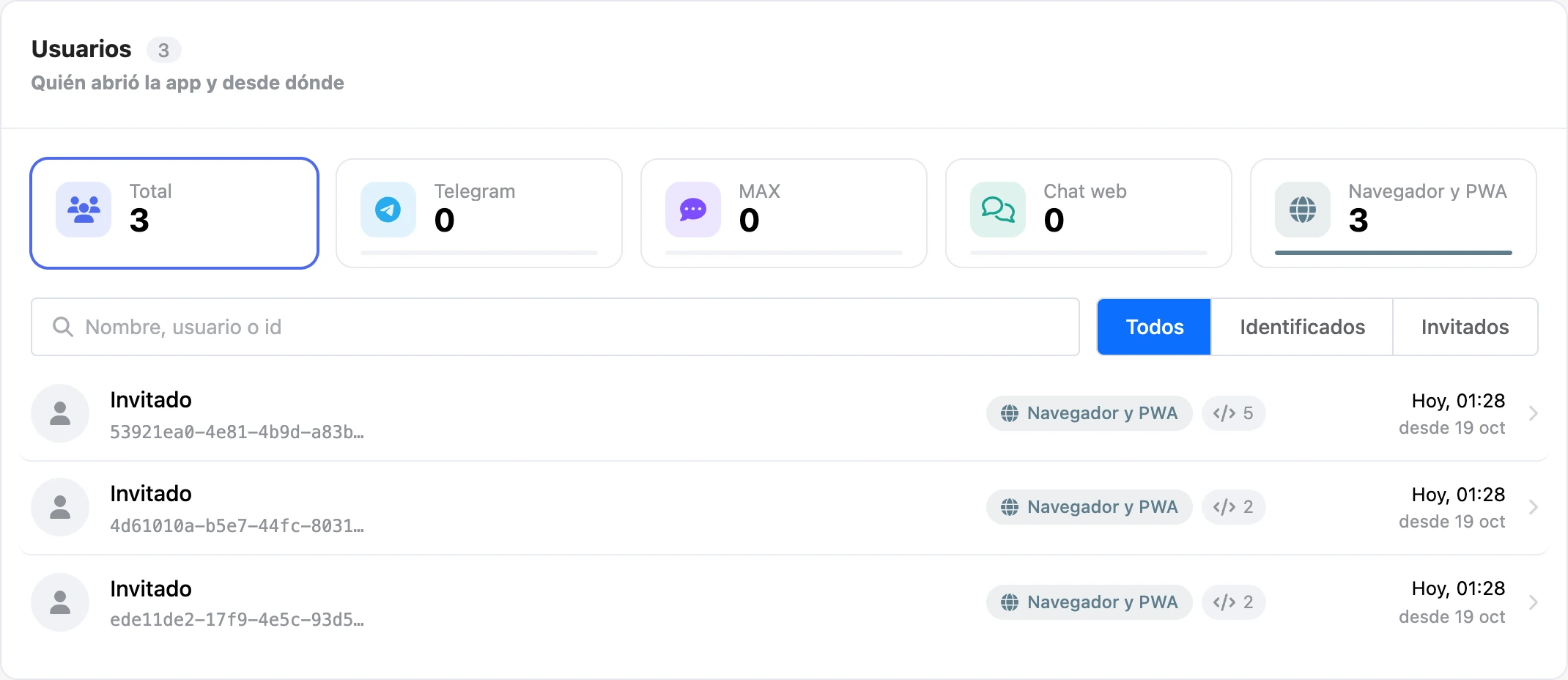Click the MAX purple chat bubble icon
This screenshot has height=680, width=1568.
point(693,210)
